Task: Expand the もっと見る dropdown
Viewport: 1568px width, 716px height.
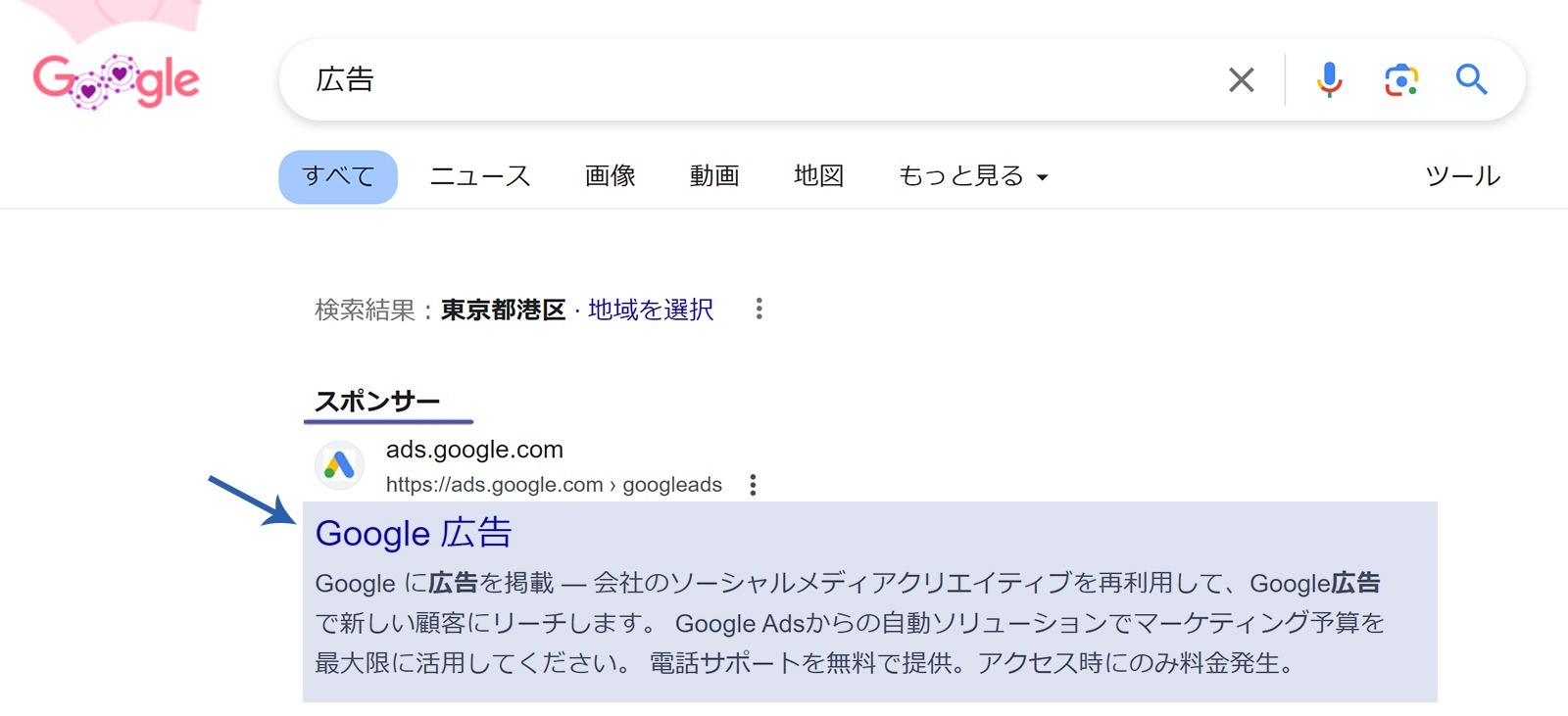Action: [973, 176]
